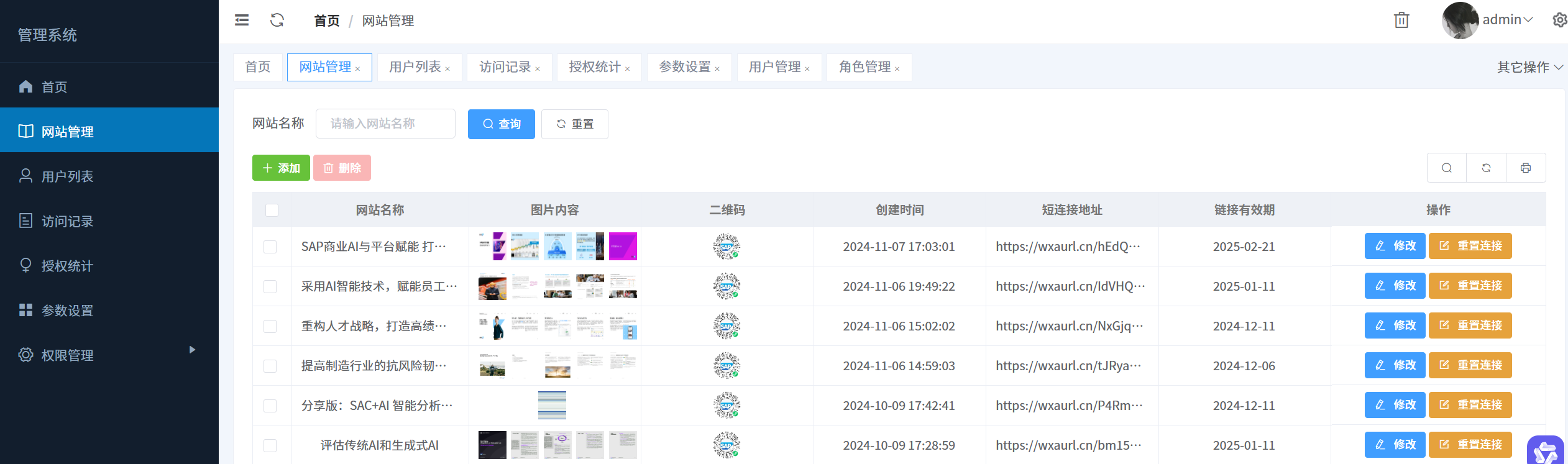The height and width of the screenshot is (464, 1568).
Task: Click the date cell 2025-02-21
Action: click(1244, 247)
